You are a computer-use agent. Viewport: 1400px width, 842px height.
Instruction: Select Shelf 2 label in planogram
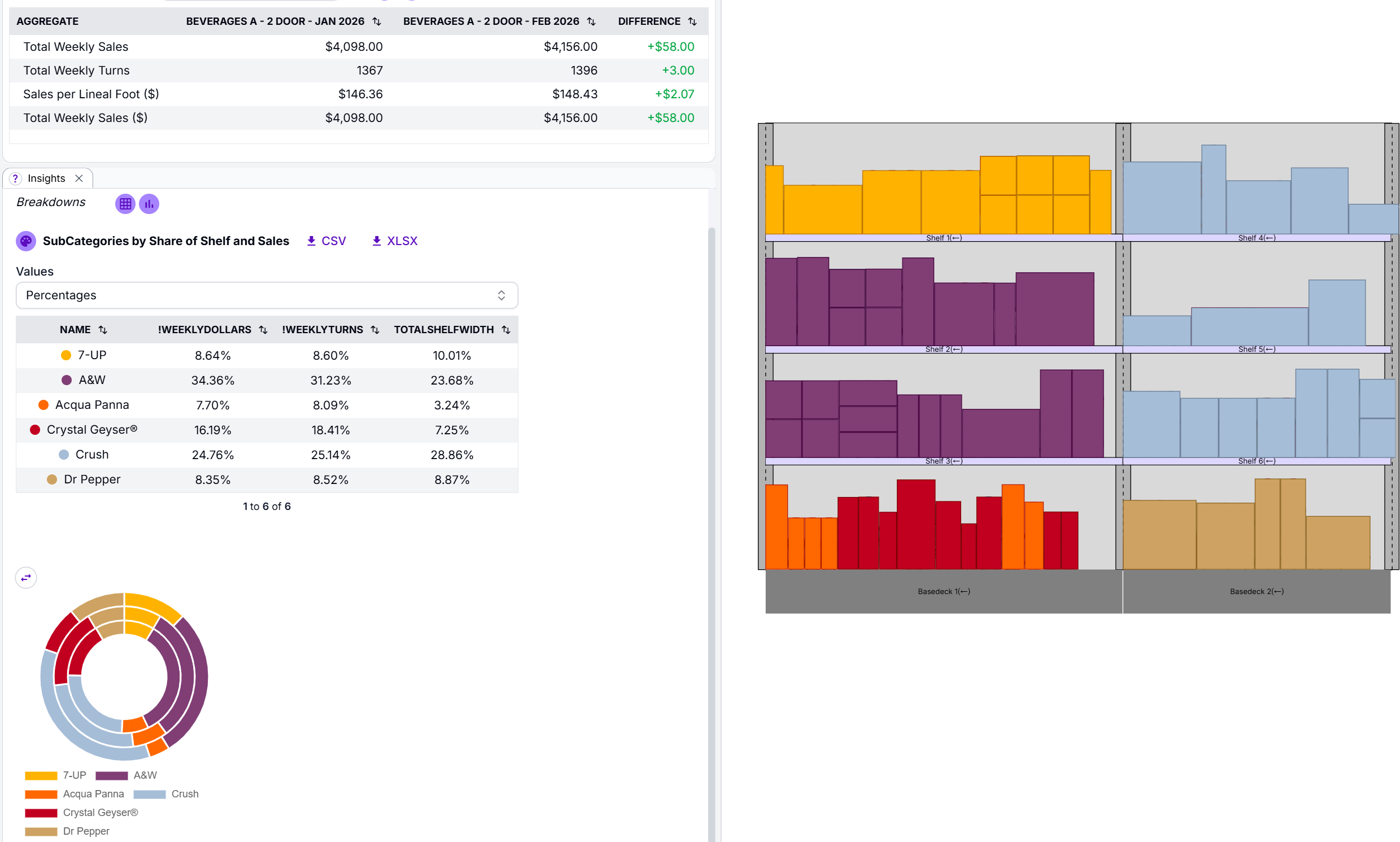click(x=944, y=350)
